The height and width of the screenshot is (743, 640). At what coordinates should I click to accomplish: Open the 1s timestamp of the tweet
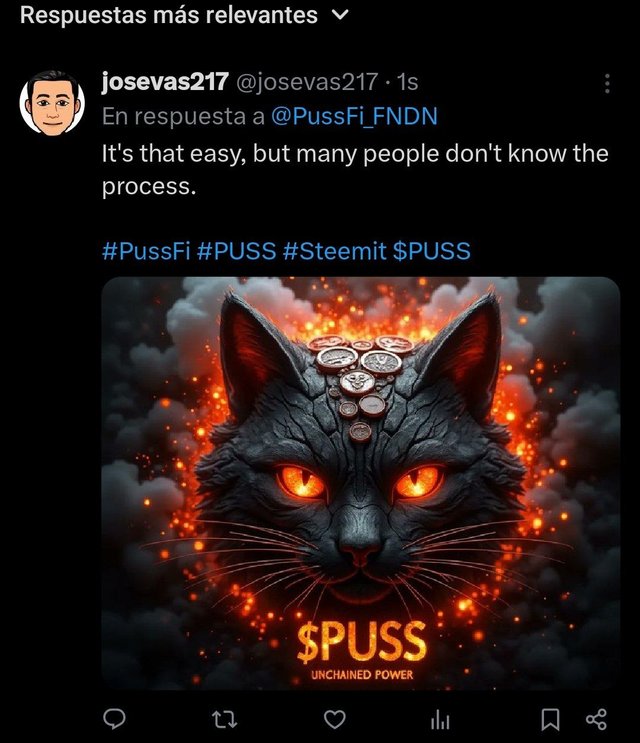click(407, 82)
